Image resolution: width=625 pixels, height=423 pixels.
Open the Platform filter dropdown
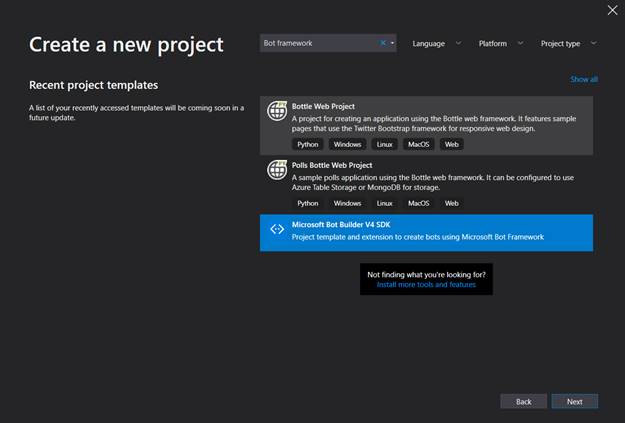[x=501, y=43]
